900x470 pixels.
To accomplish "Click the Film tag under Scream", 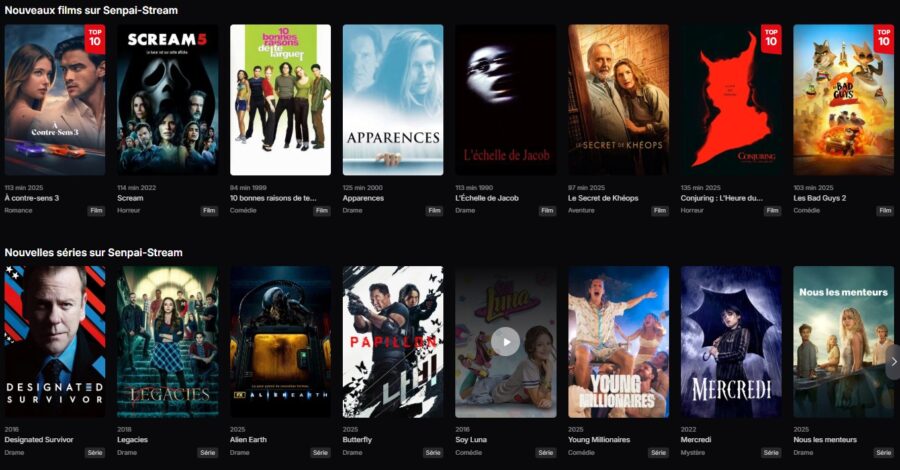I will point(209,211).
